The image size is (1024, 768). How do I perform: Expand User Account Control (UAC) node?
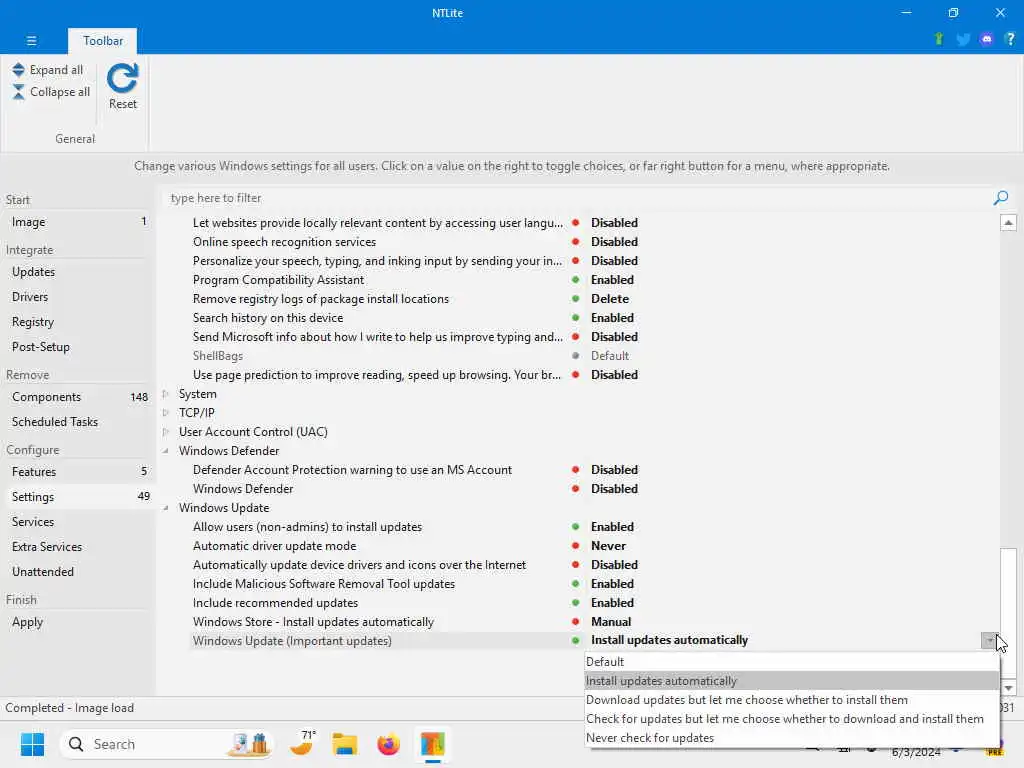(166, 432)
